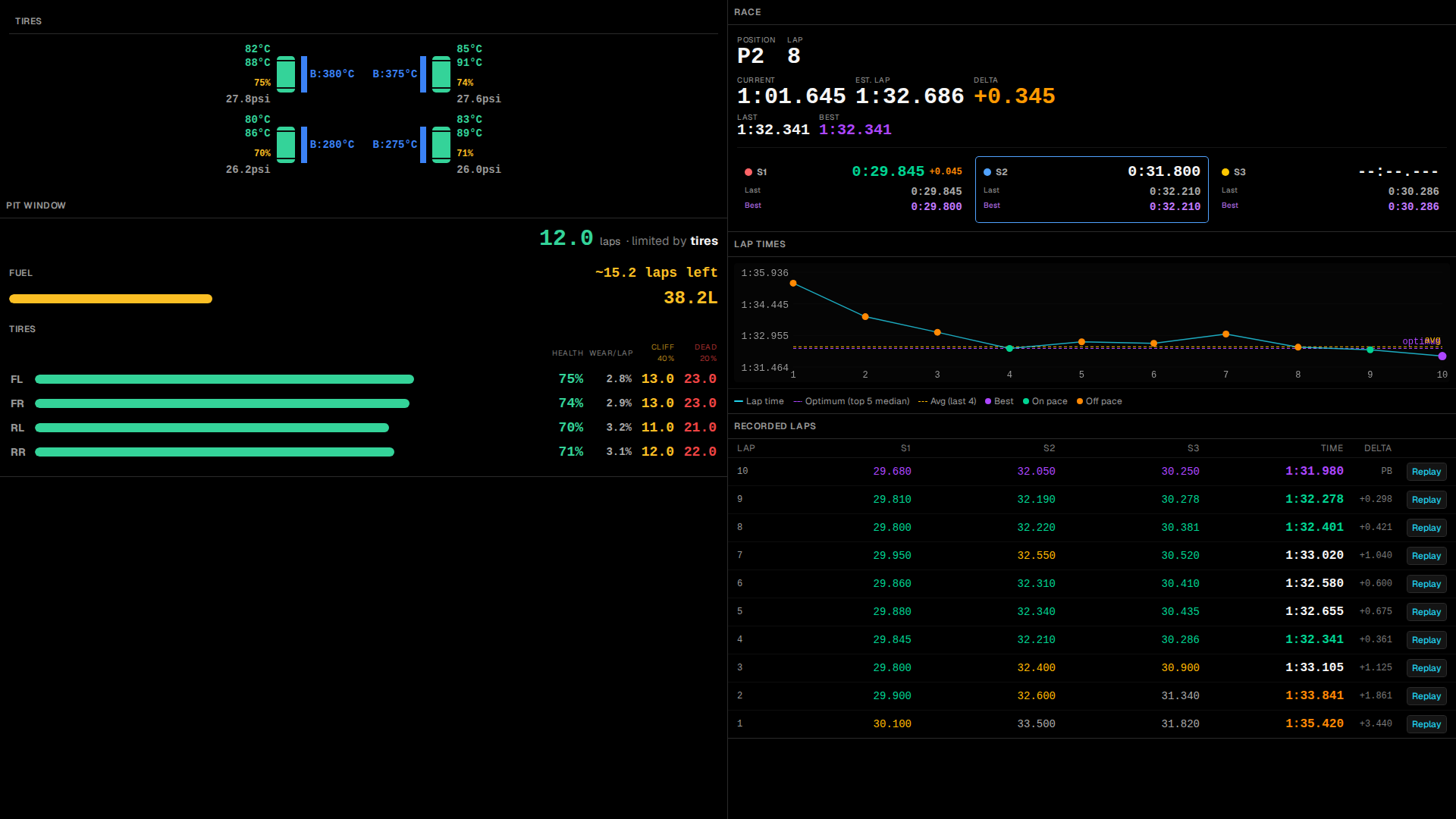The width and height of the screenshot is (1456, 819).
Task: Open Replay for lap 7
Action: [x=1426, y=556]
